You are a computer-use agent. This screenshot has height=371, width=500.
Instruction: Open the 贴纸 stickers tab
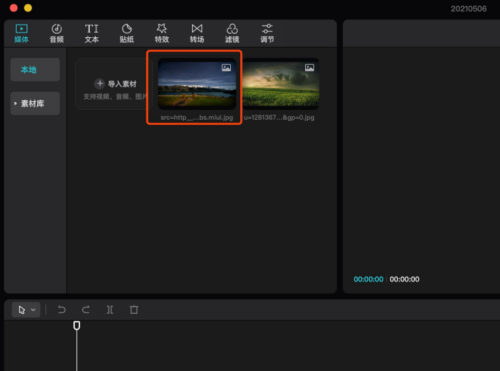click(x=127, y=33)
